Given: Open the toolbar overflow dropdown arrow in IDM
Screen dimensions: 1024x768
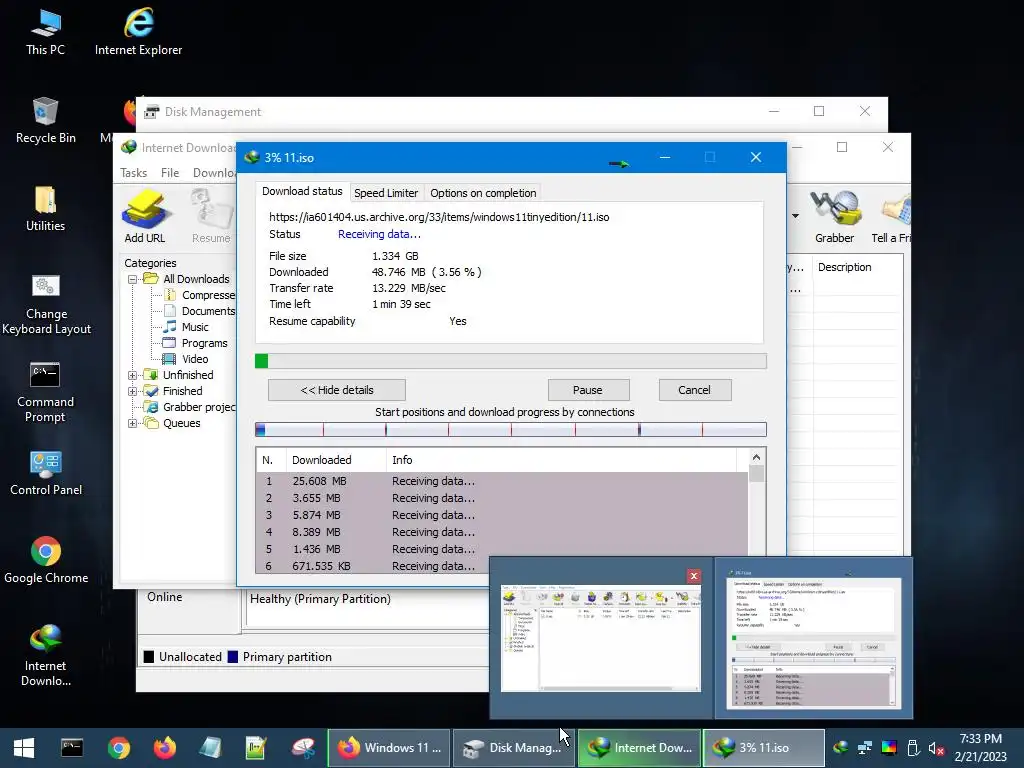Looking at the screenshot, I should click(x=795, y=216).
